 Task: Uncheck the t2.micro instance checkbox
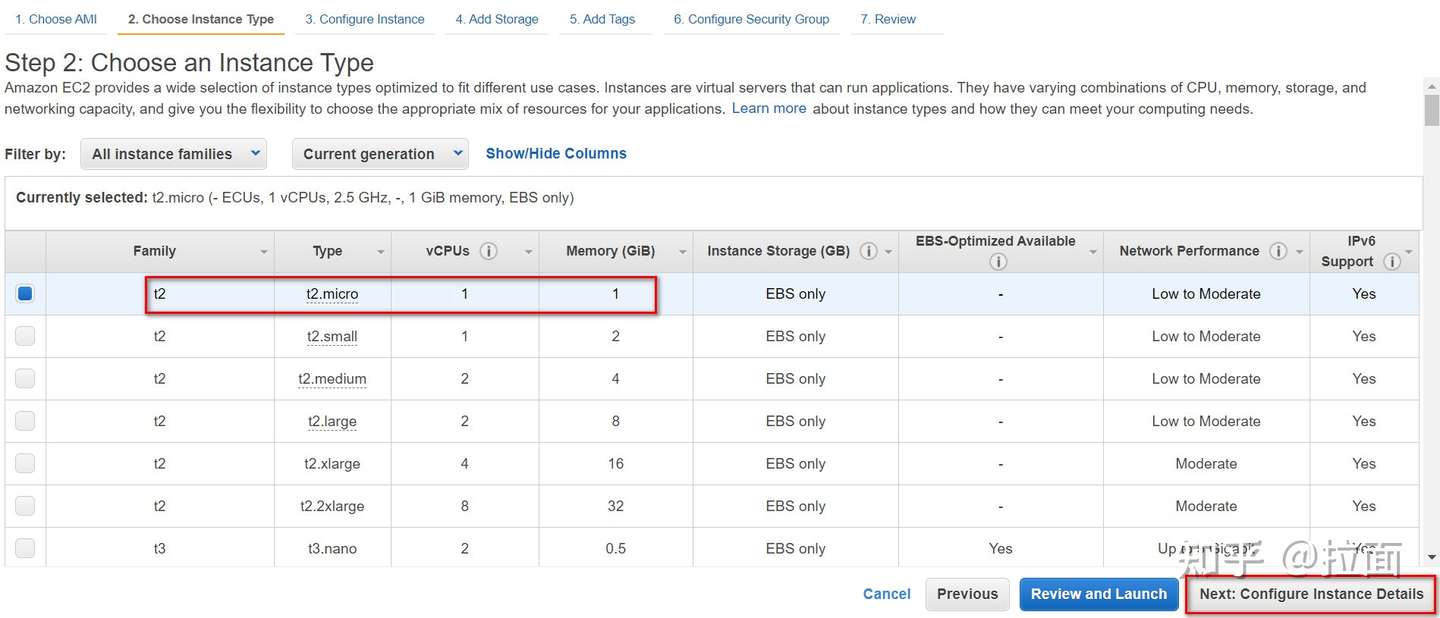pos(25,294)
